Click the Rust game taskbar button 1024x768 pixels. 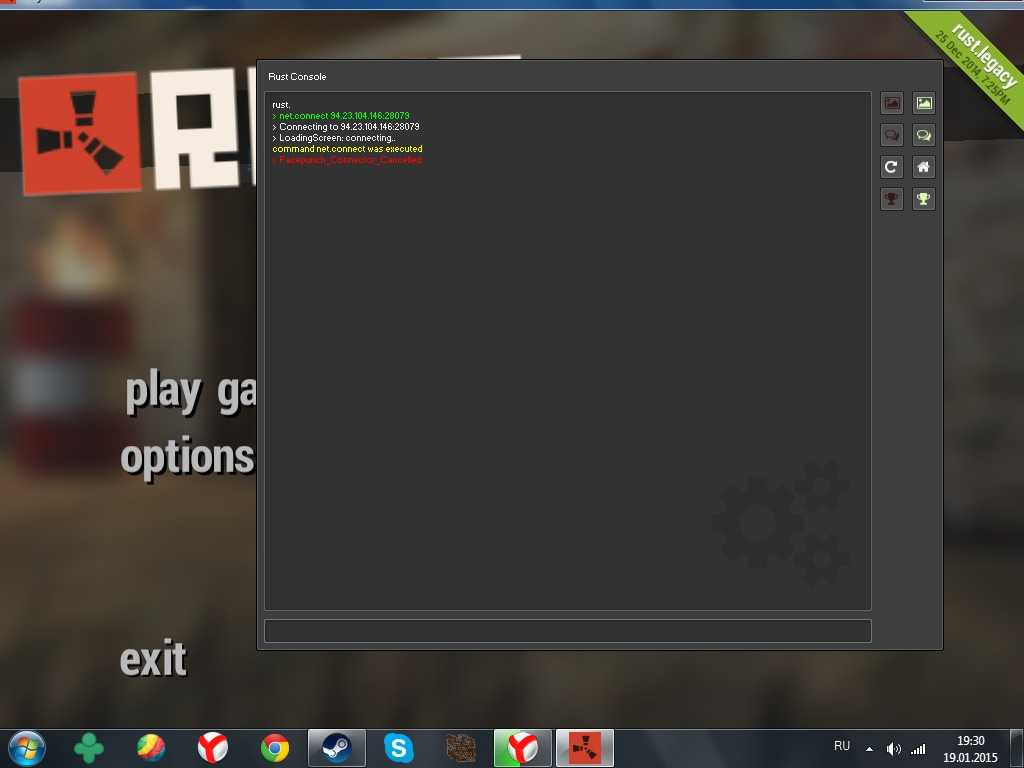pyautogui.click(x=585, y=748)
